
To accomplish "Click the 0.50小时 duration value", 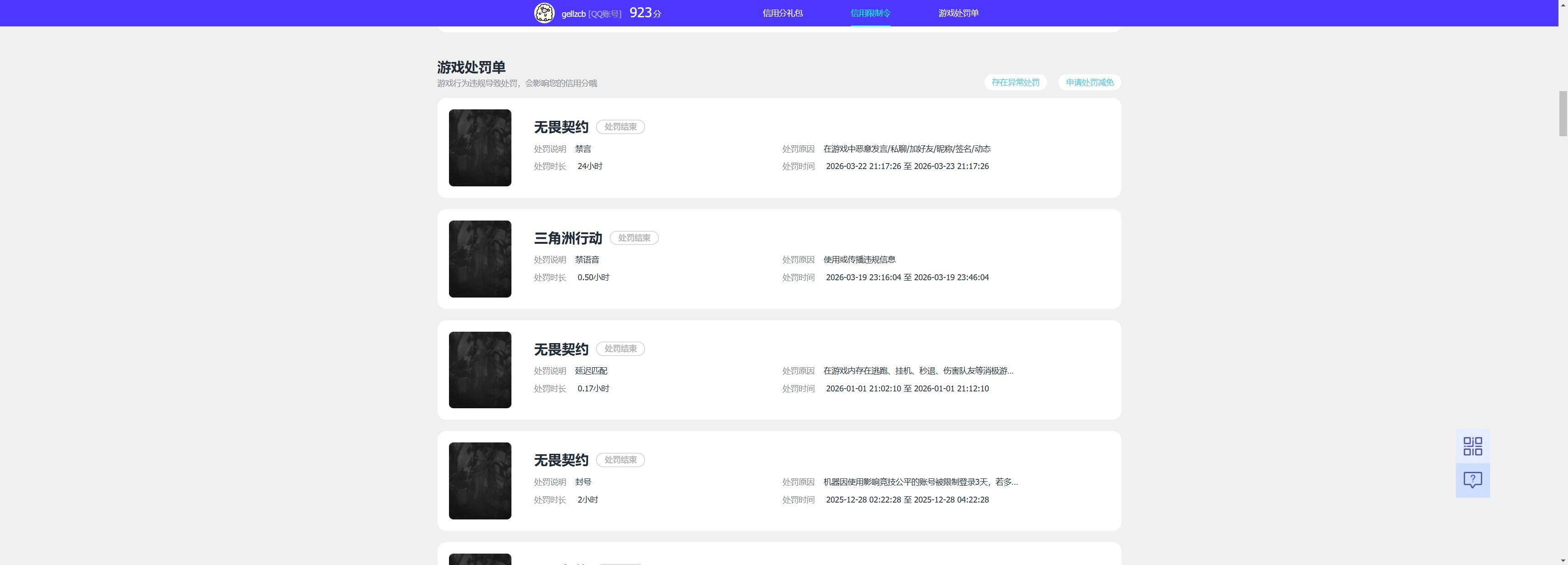I will pyautogui.click(x=593, y=277).
